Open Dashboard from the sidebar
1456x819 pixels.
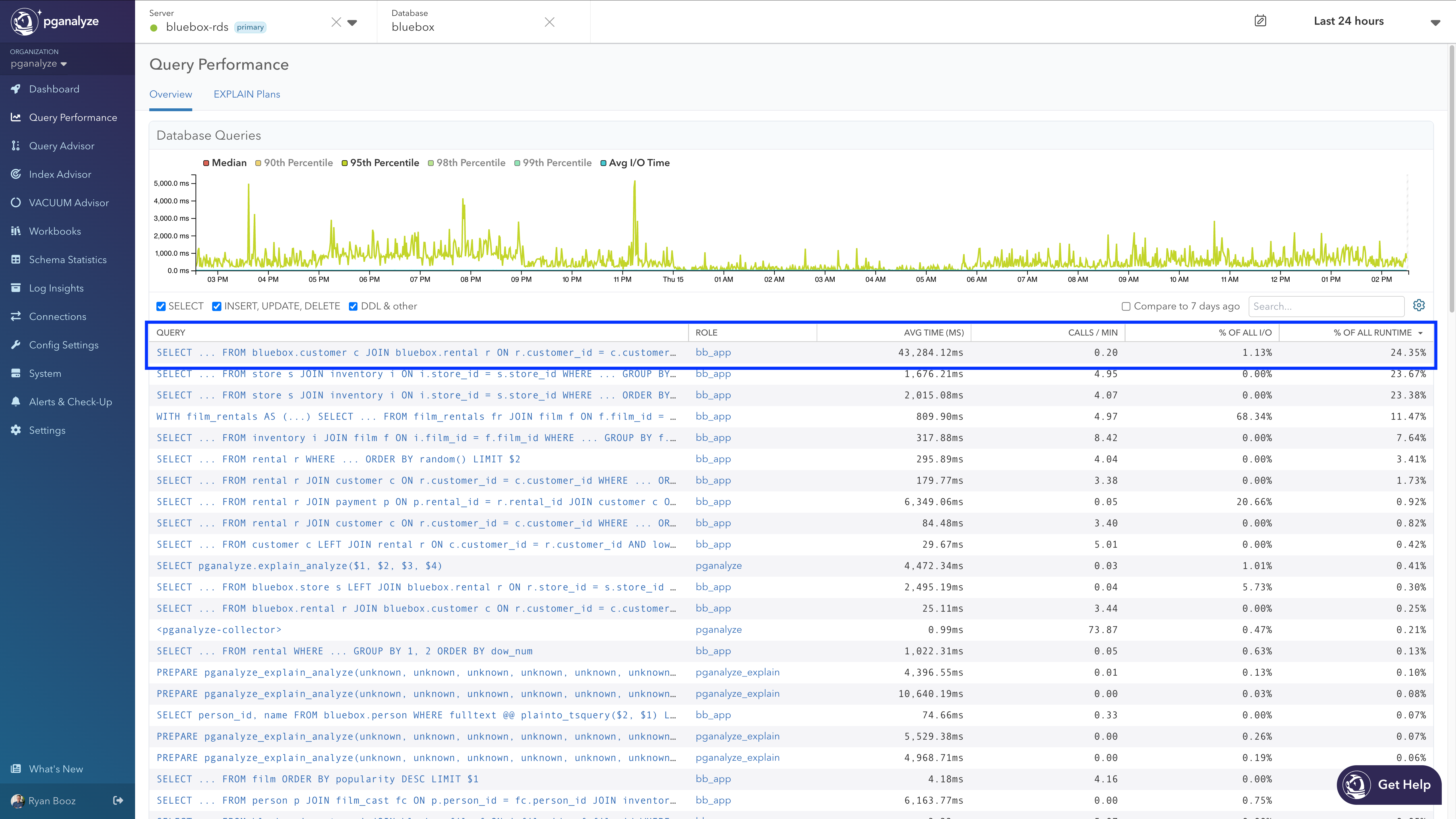point(54,89)
